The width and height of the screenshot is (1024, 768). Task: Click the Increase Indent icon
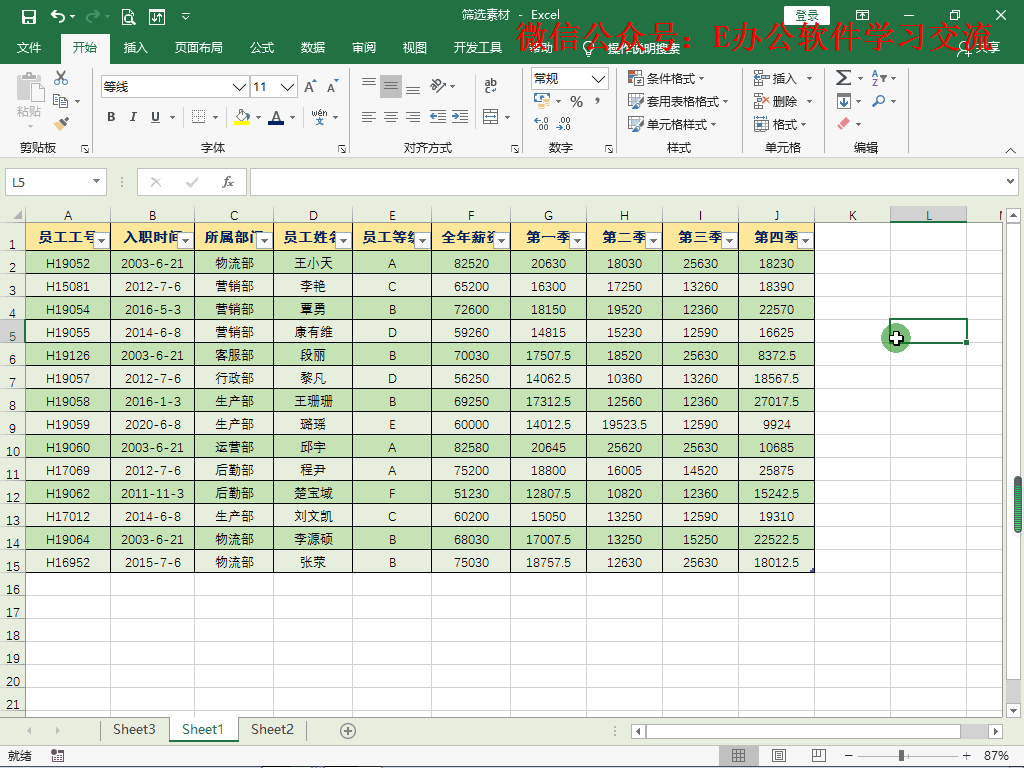(460, 117)
